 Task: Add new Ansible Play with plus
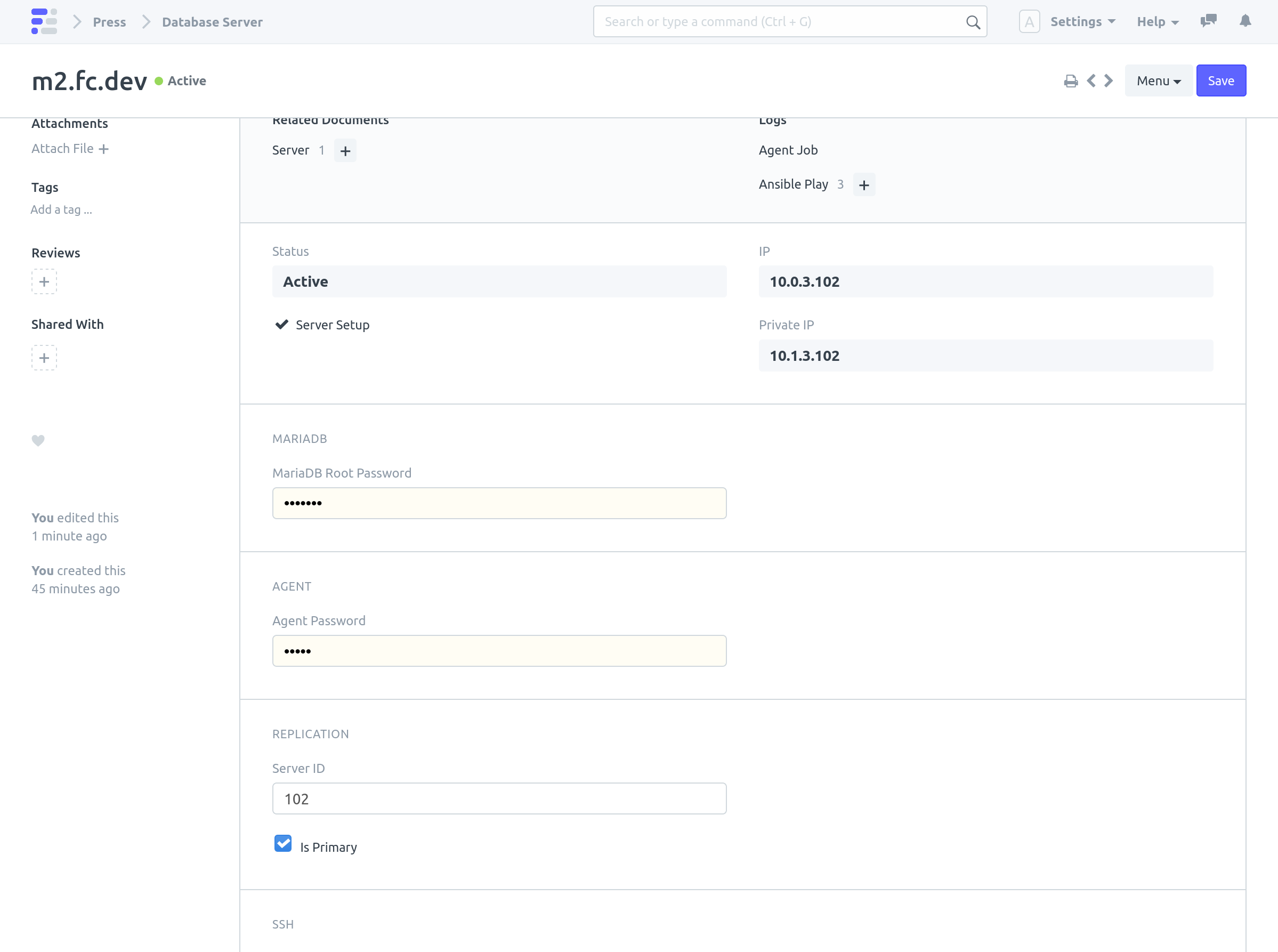(864, 185)
